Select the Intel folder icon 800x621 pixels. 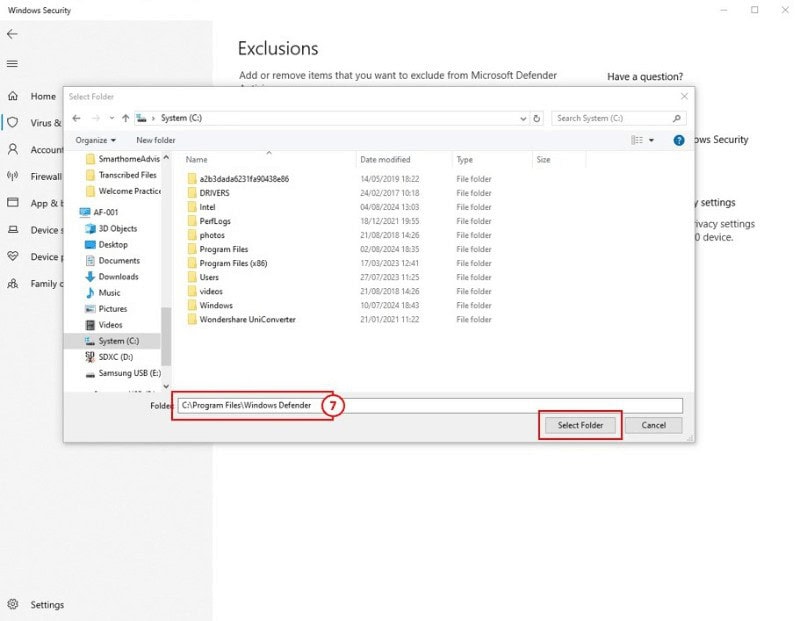[x=192, y=207]
